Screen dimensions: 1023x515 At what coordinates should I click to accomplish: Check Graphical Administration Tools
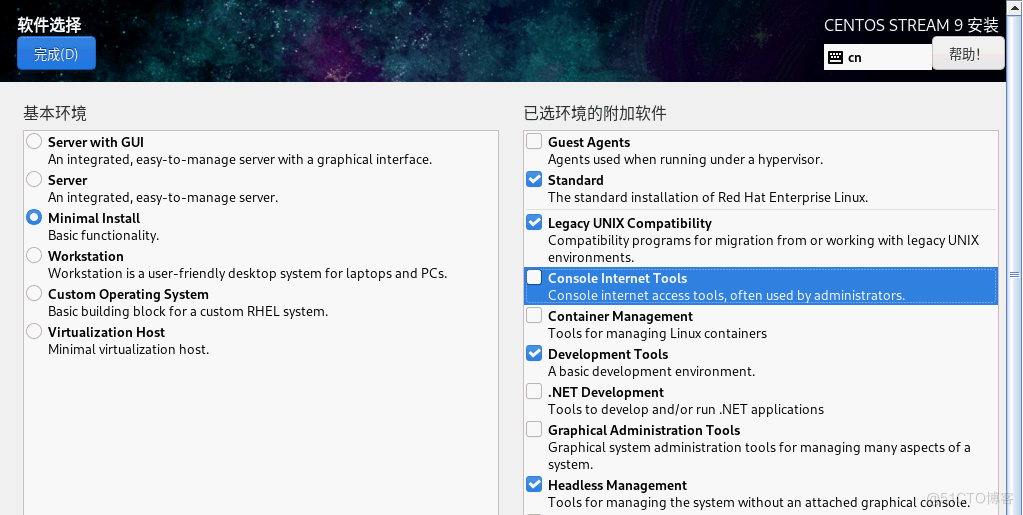[x=534, y=429]
